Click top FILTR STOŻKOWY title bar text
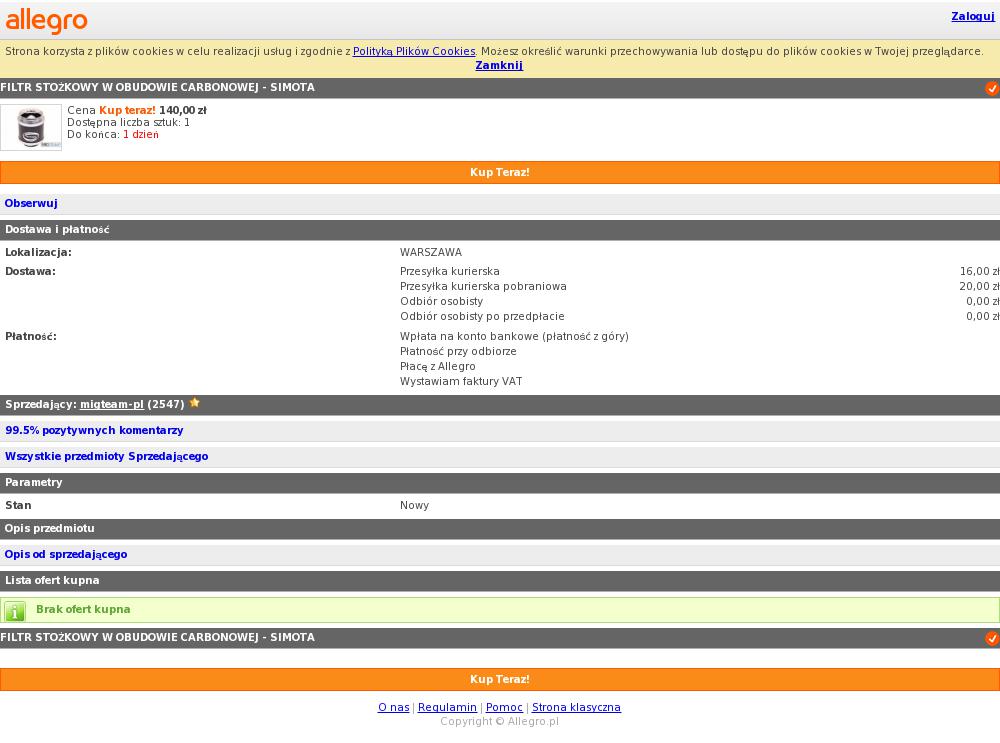 click(x=158, y=87)
